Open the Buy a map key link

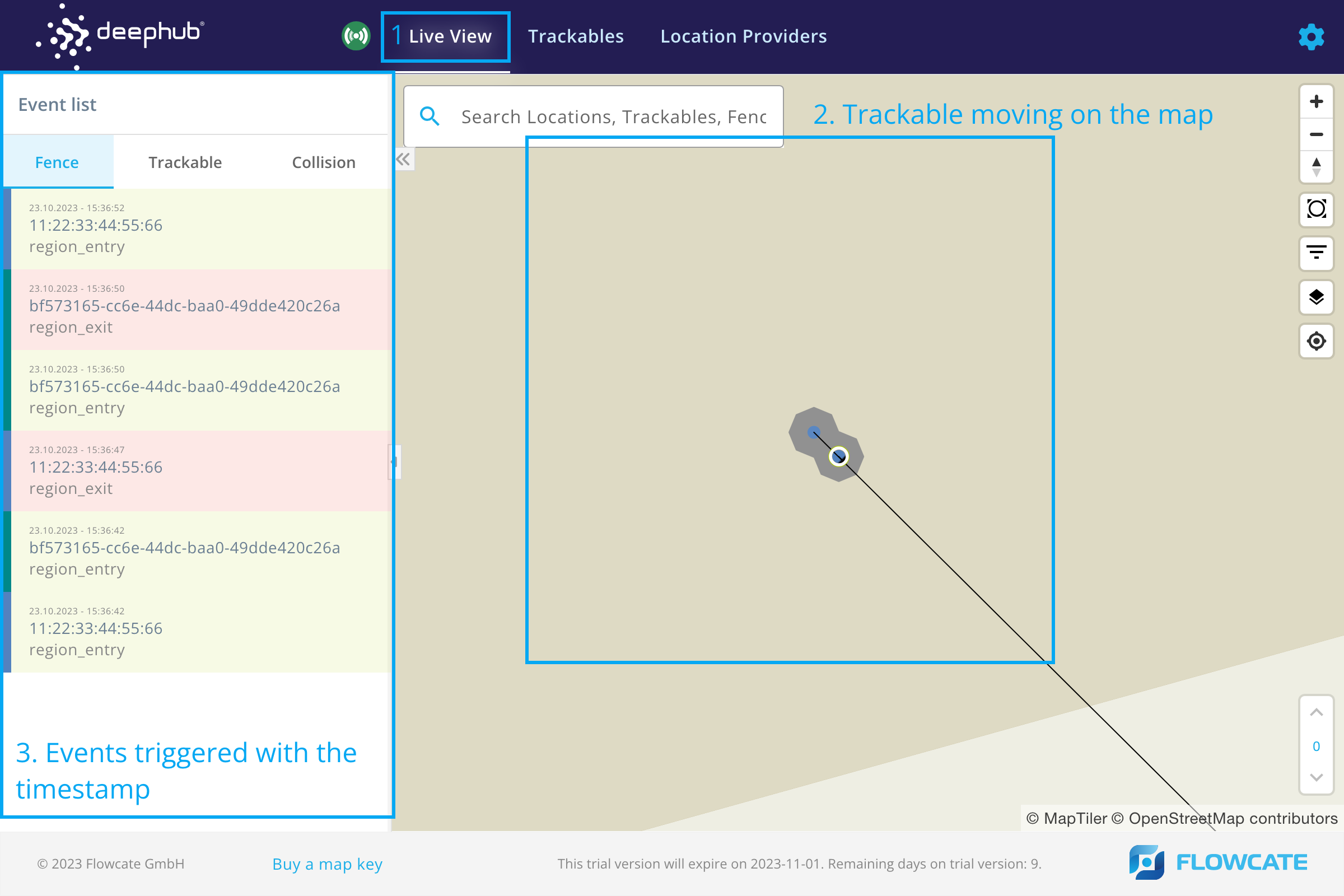pos(328,864)
